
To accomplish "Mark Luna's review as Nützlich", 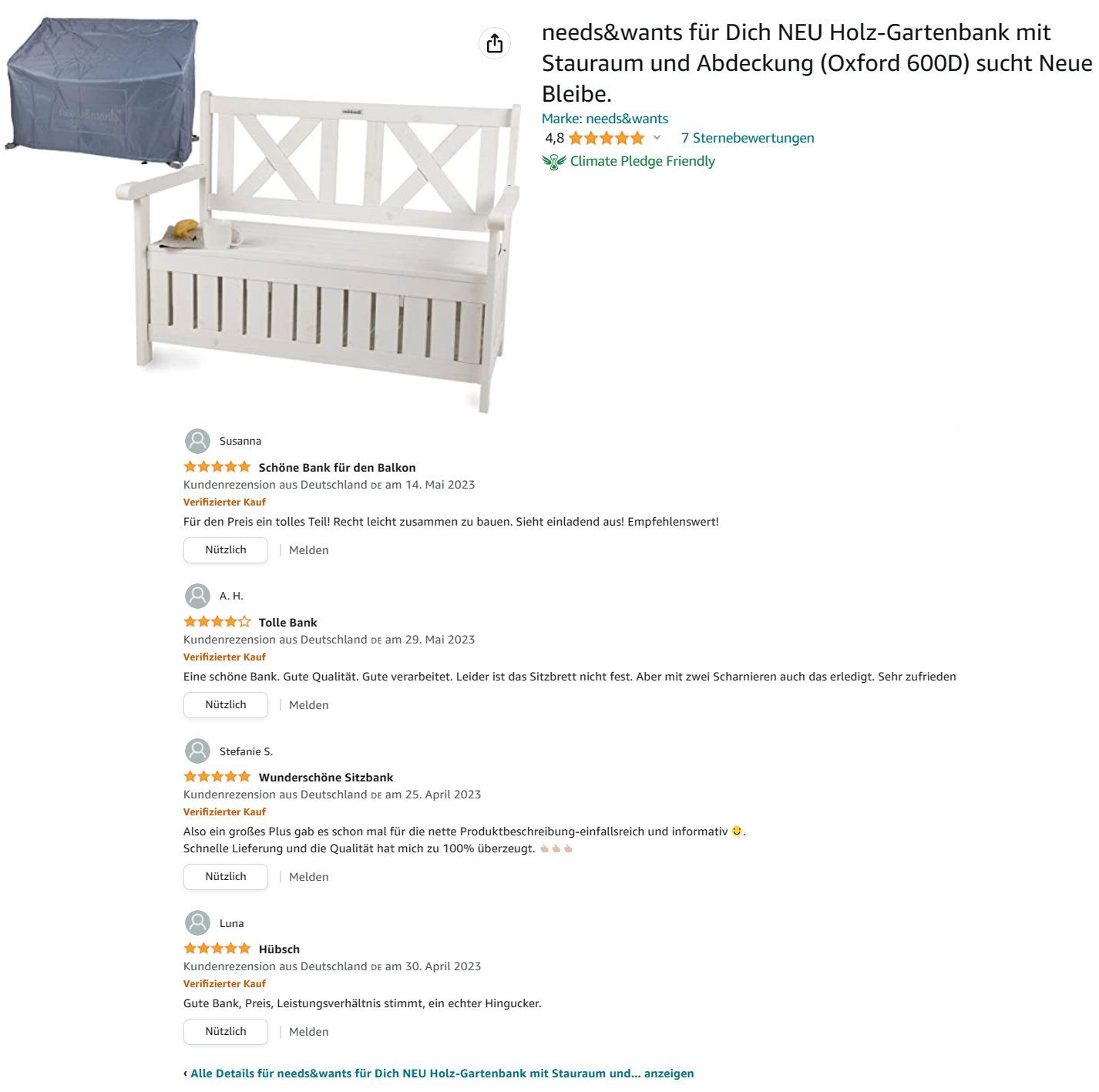I will 226,1032.
